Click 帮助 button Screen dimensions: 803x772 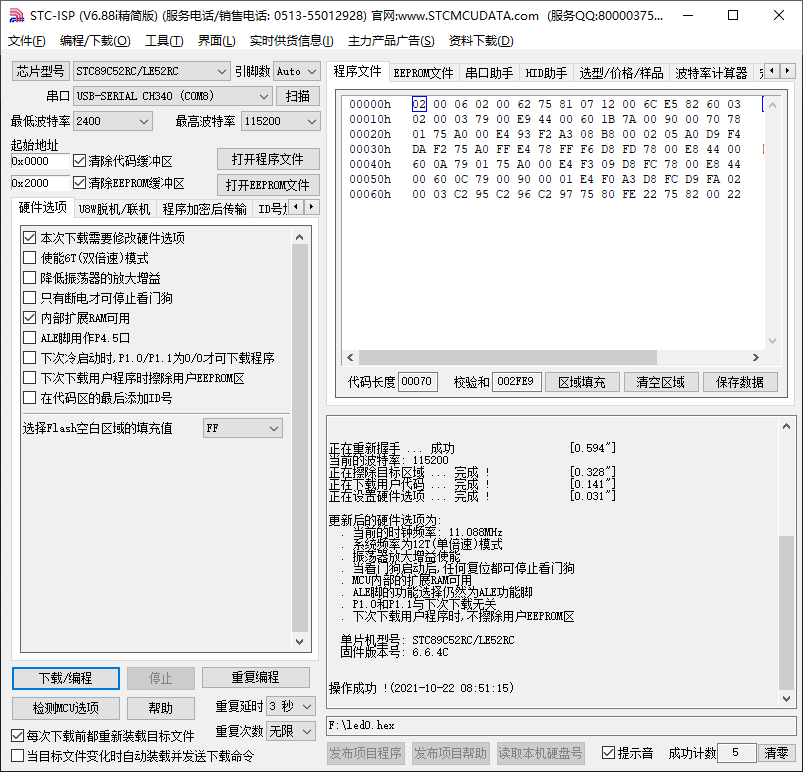point(161,708)
